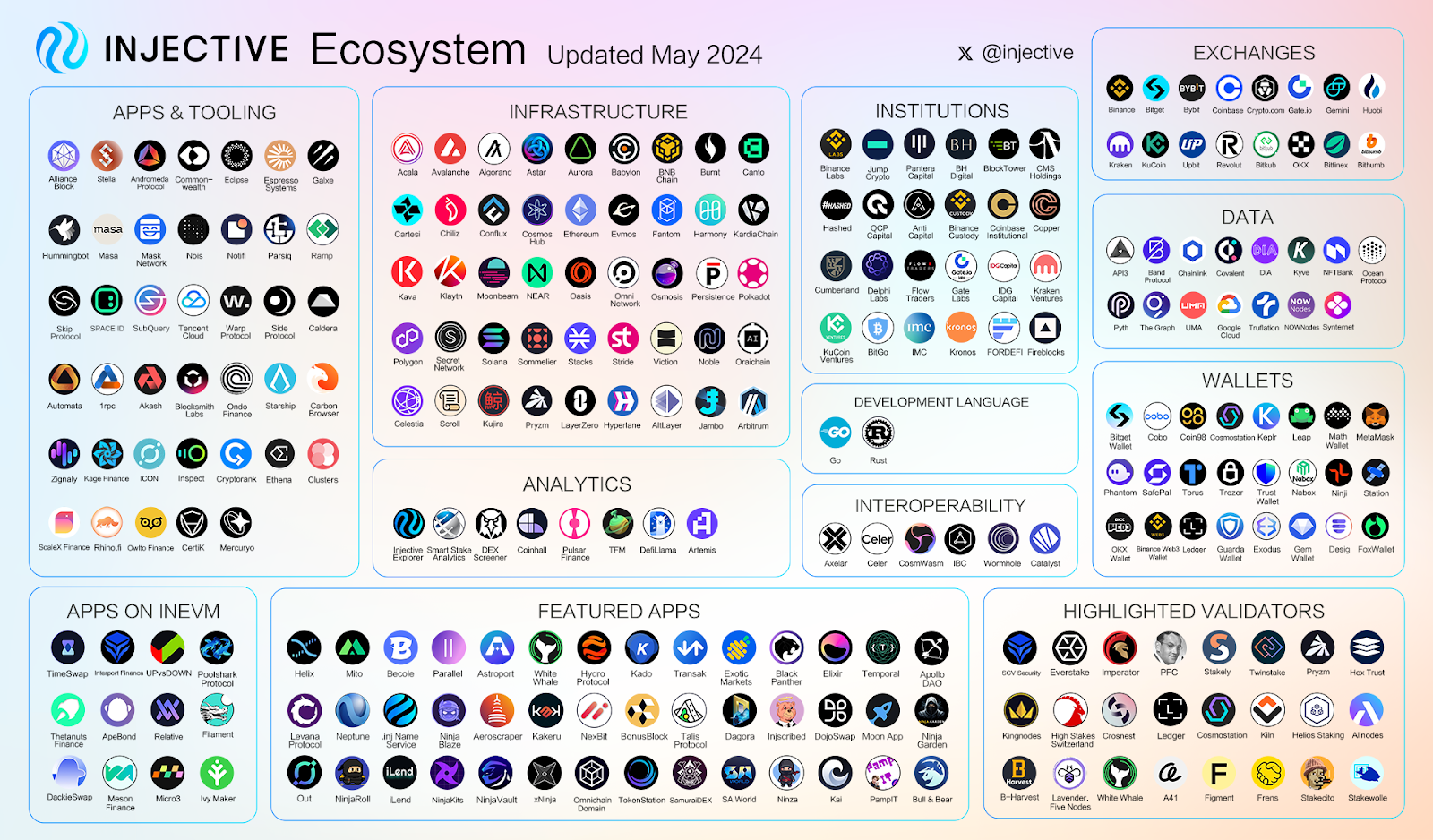1433x840 pixels.
Task: Select The Graph icon
Action: (x=1156, y=305)
